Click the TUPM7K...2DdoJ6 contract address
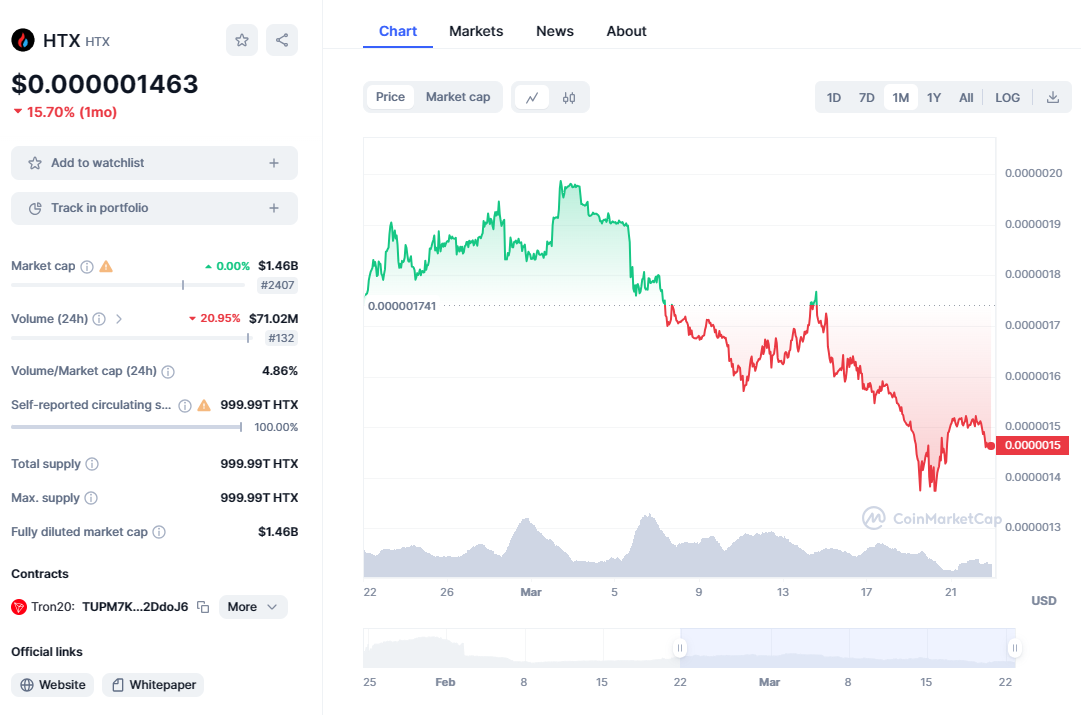 point(135,607)
